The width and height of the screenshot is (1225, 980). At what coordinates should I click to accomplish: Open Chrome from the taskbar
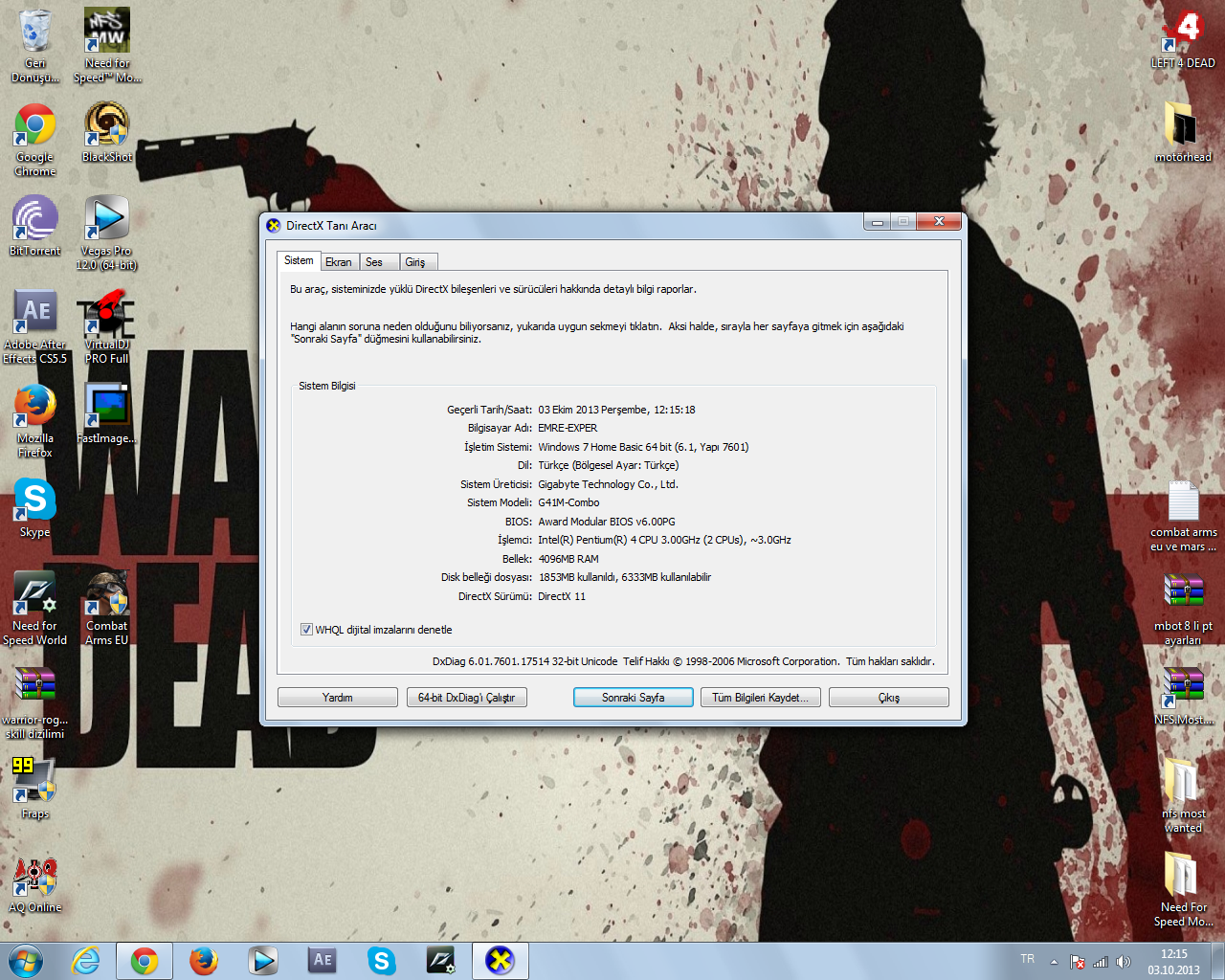(145, 960)
